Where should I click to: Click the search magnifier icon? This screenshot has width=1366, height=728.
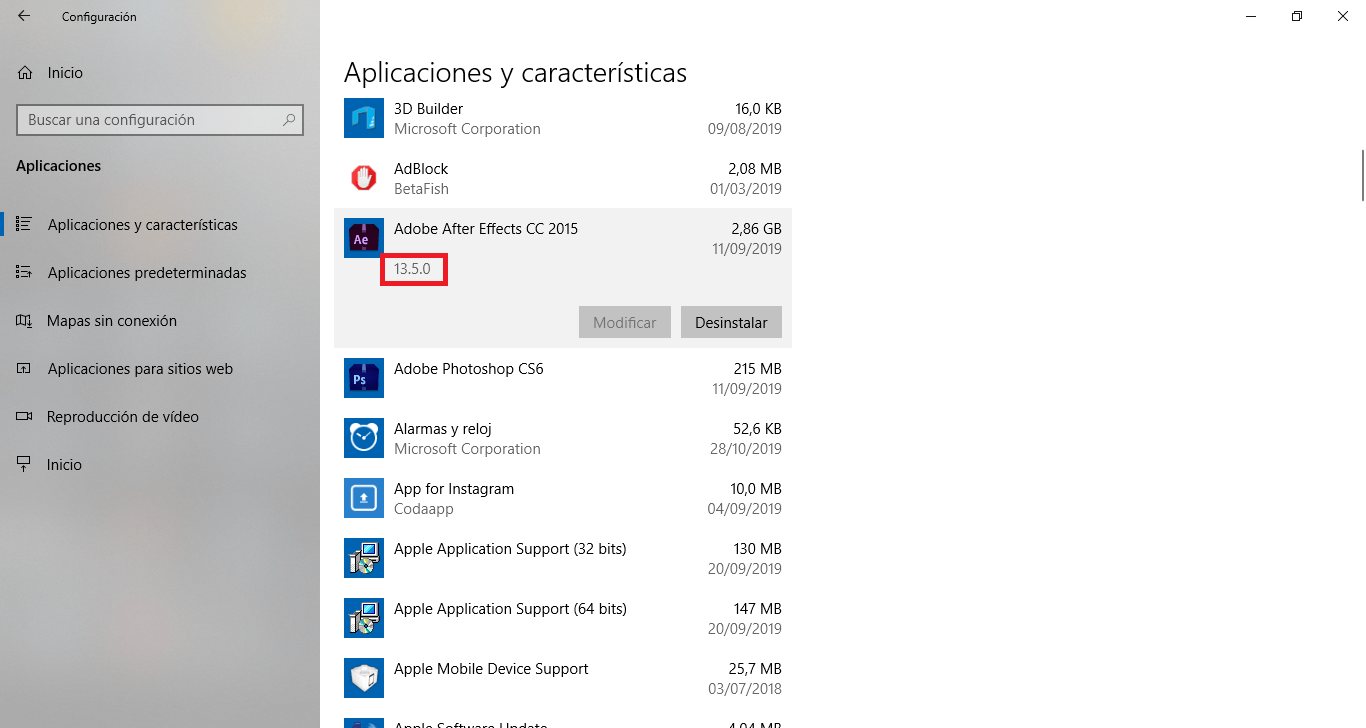(x=289, y=119)
